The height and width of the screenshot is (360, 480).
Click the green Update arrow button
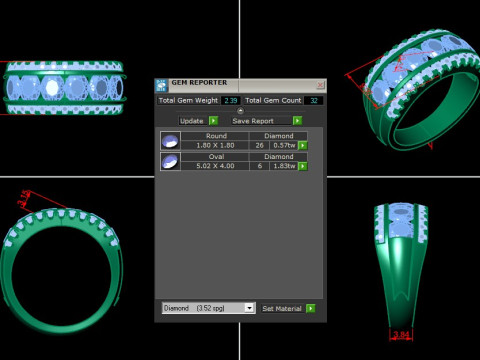tap(213, 121)
